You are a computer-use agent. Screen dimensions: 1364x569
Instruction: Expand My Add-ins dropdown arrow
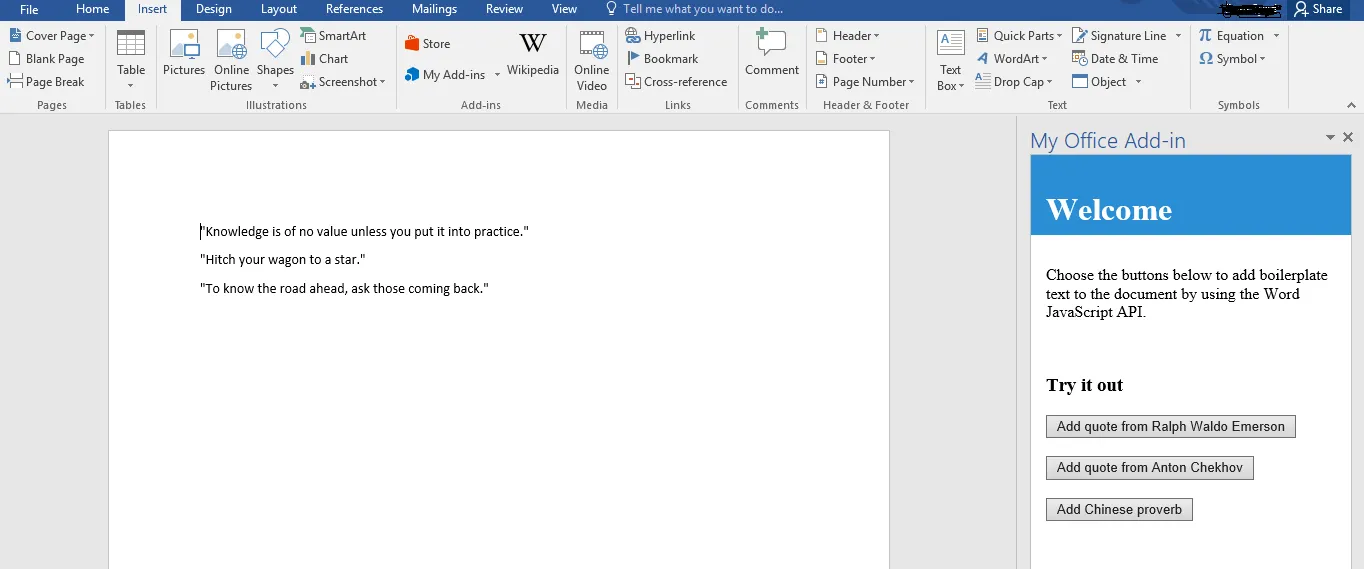(497, 75)
